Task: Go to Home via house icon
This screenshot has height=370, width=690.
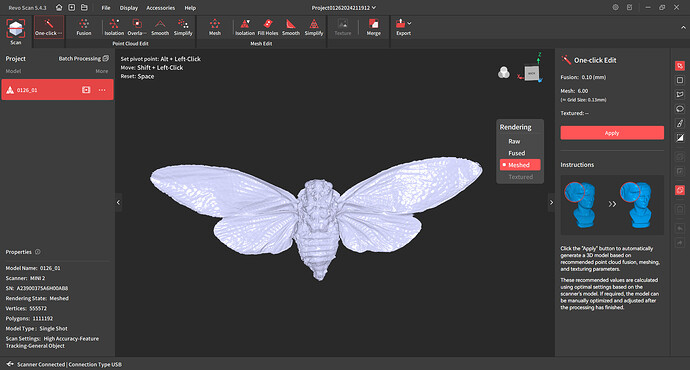Action: [59, 7]
